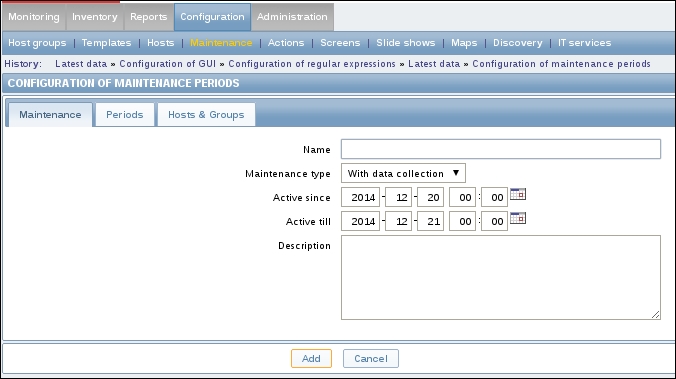This screenshot has width=676, height=379.
Task: Open the Discovery submenu link
Action: click(x=518, y=43)
